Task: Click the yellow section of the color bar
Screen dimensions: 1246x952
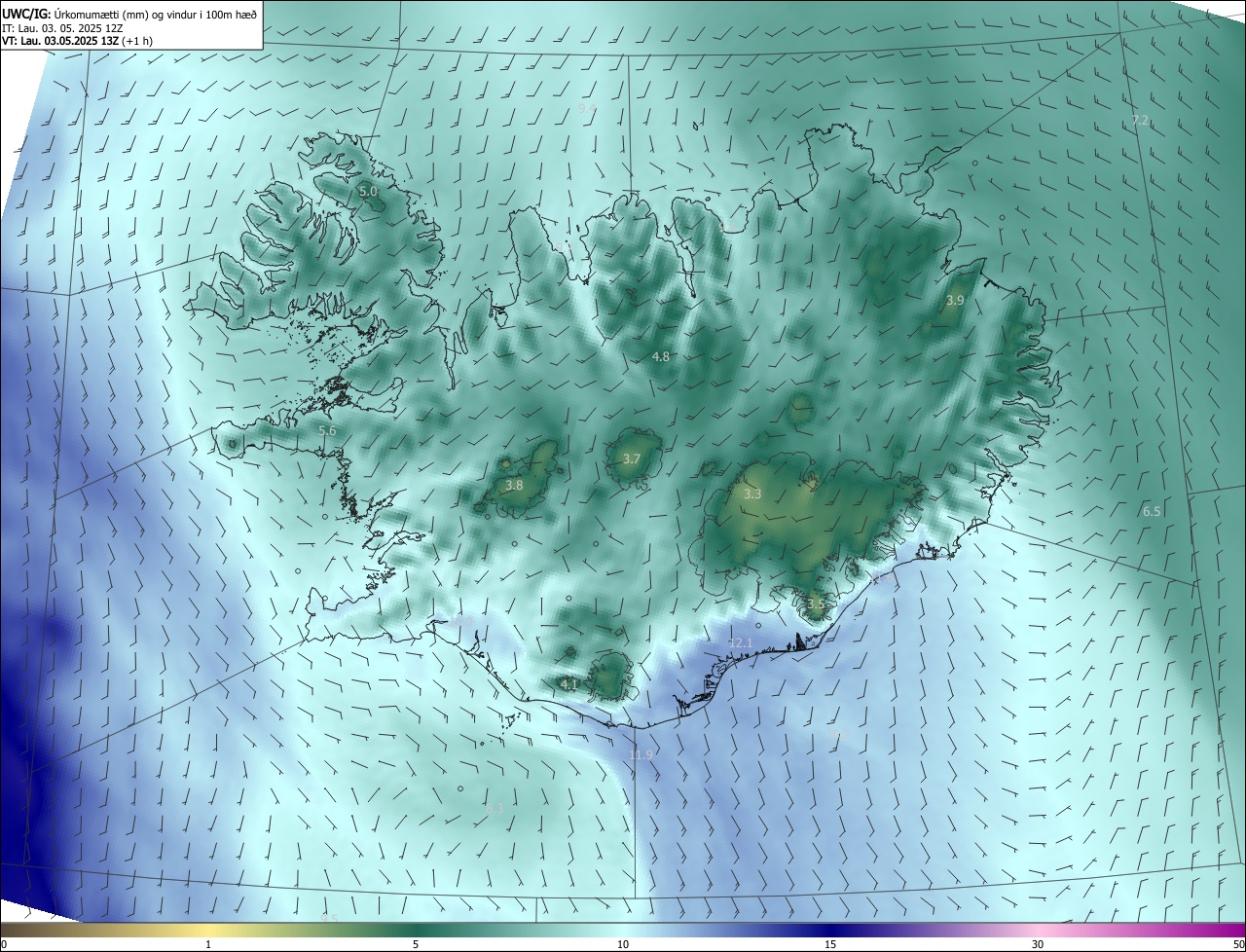Action: pos(208,930)
